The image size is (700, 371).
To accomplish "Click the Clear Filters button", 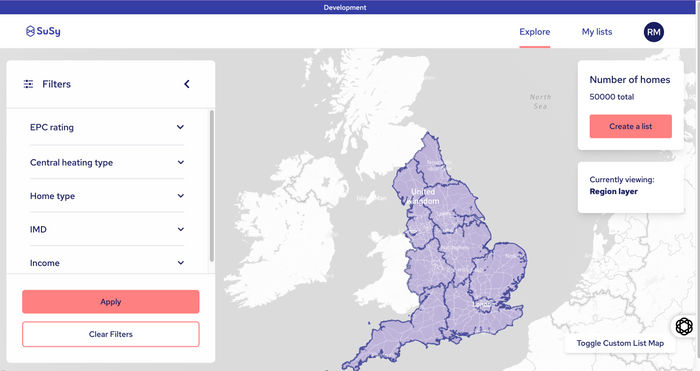I will point(111,334).
